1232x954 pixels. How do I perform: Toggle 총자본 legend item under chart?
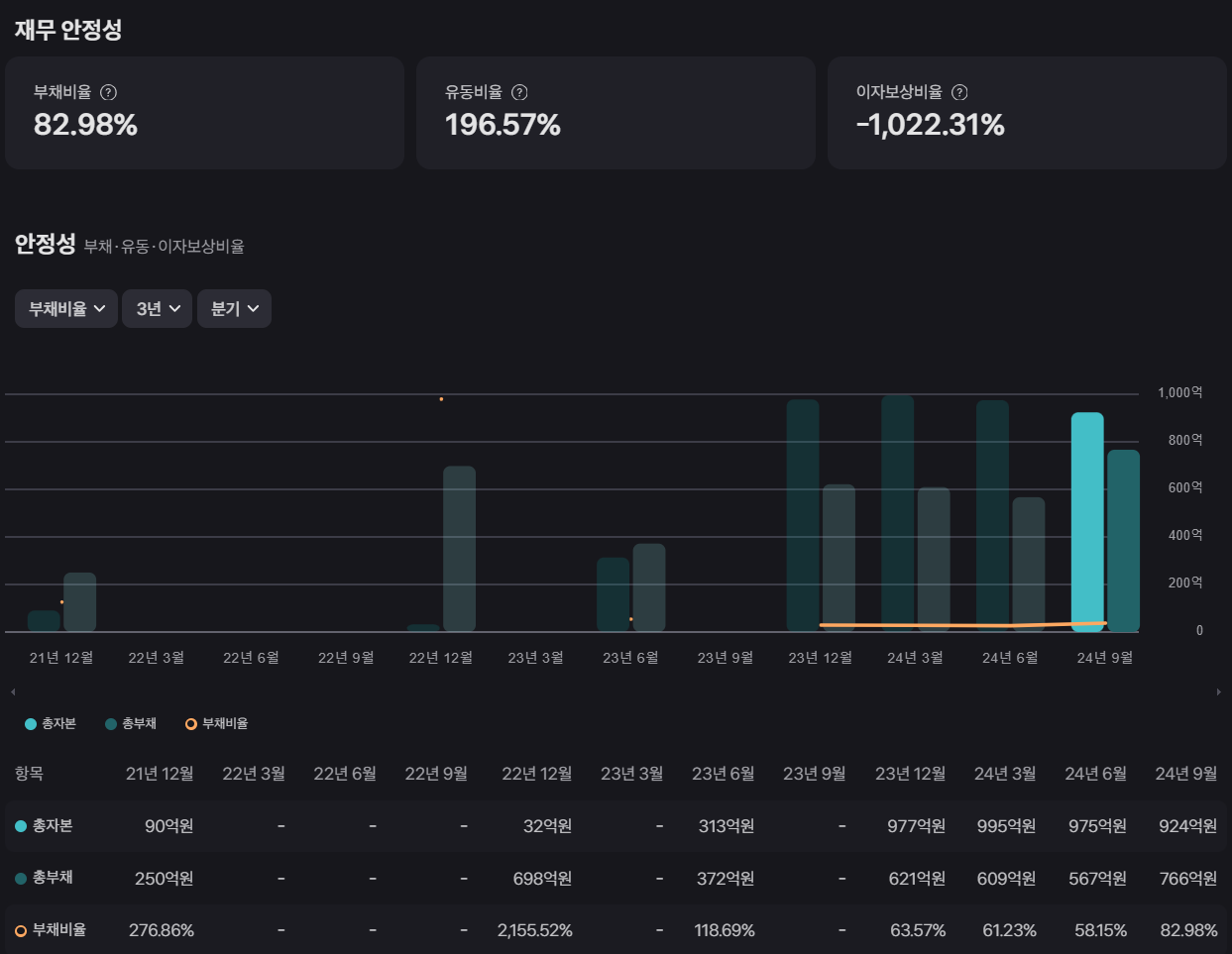click(51, 724)
